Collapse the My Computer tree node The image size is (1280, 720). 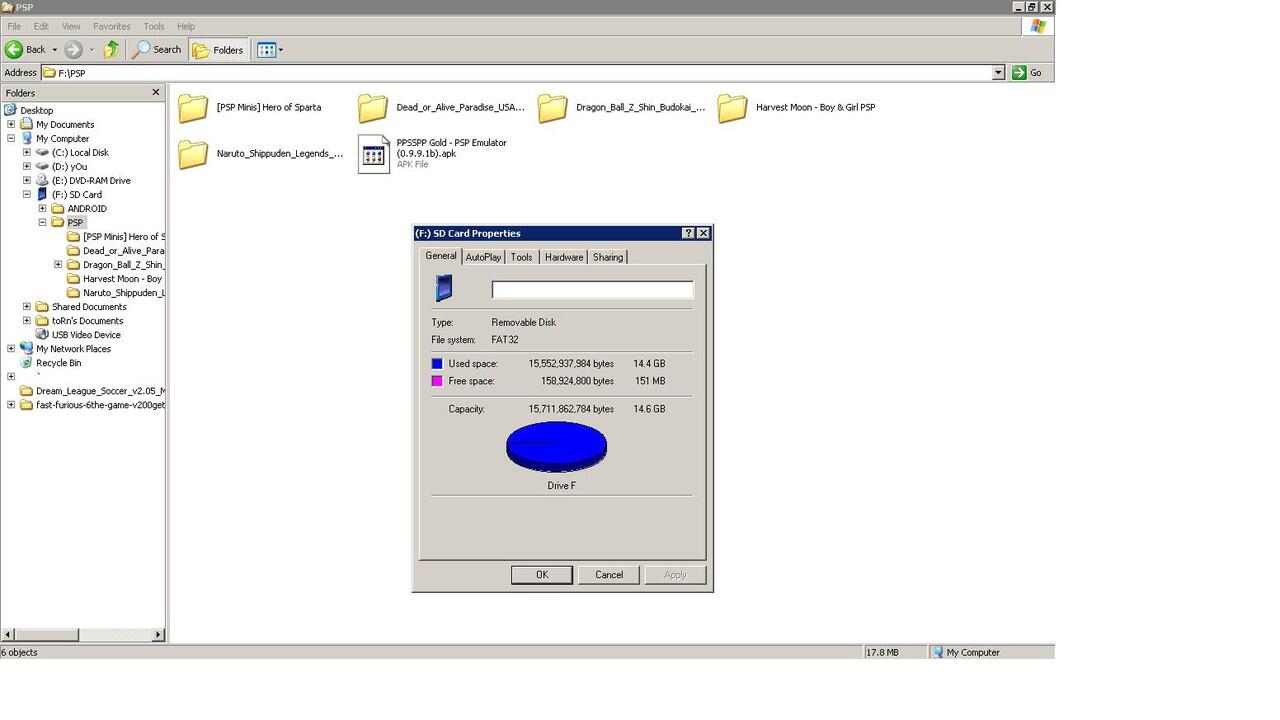point(11,139)
